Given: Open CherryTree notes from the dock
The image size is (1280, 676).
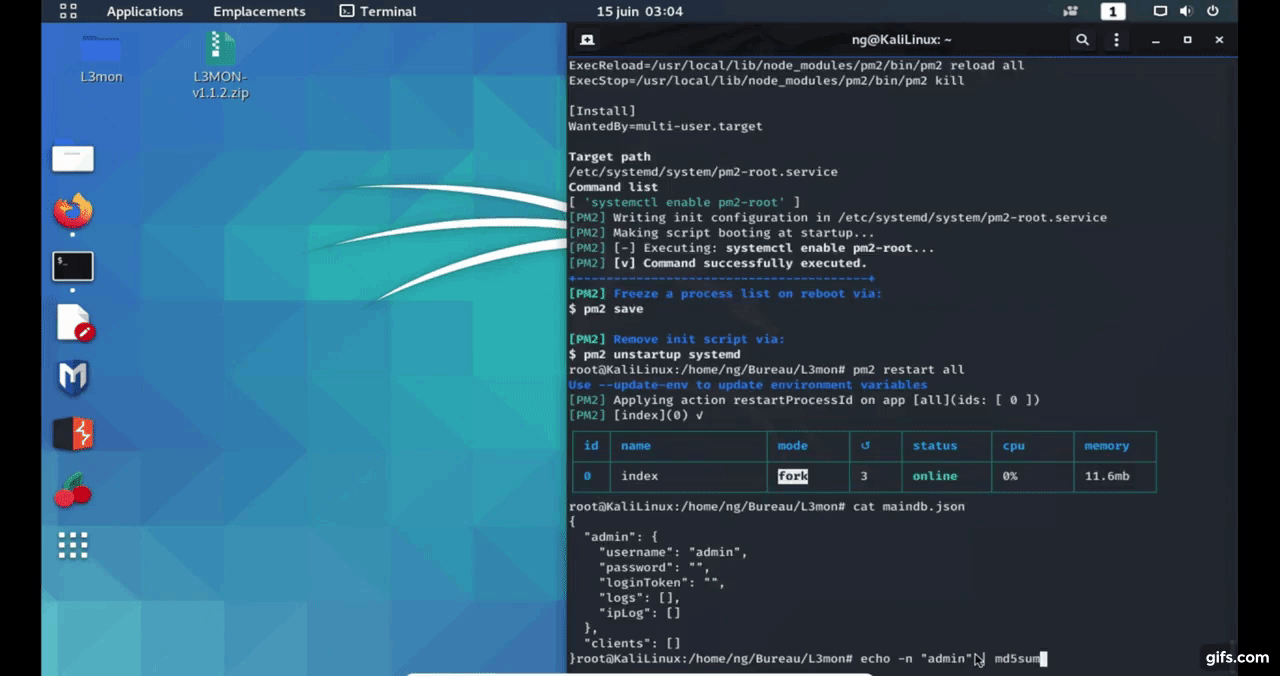Looking at the screenshot, I should [x=72, y=490].
